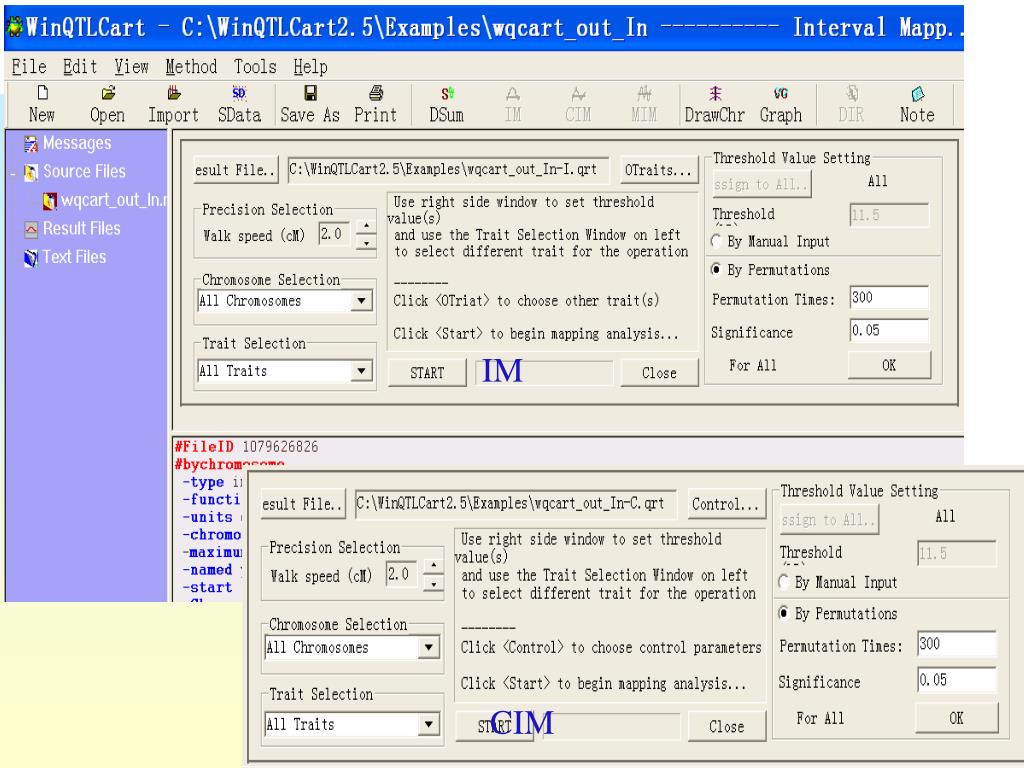The width and height of the screenshot is (1024, 768).
Task: Click the Print toolbar icon
Action: [x=376, y=104]
